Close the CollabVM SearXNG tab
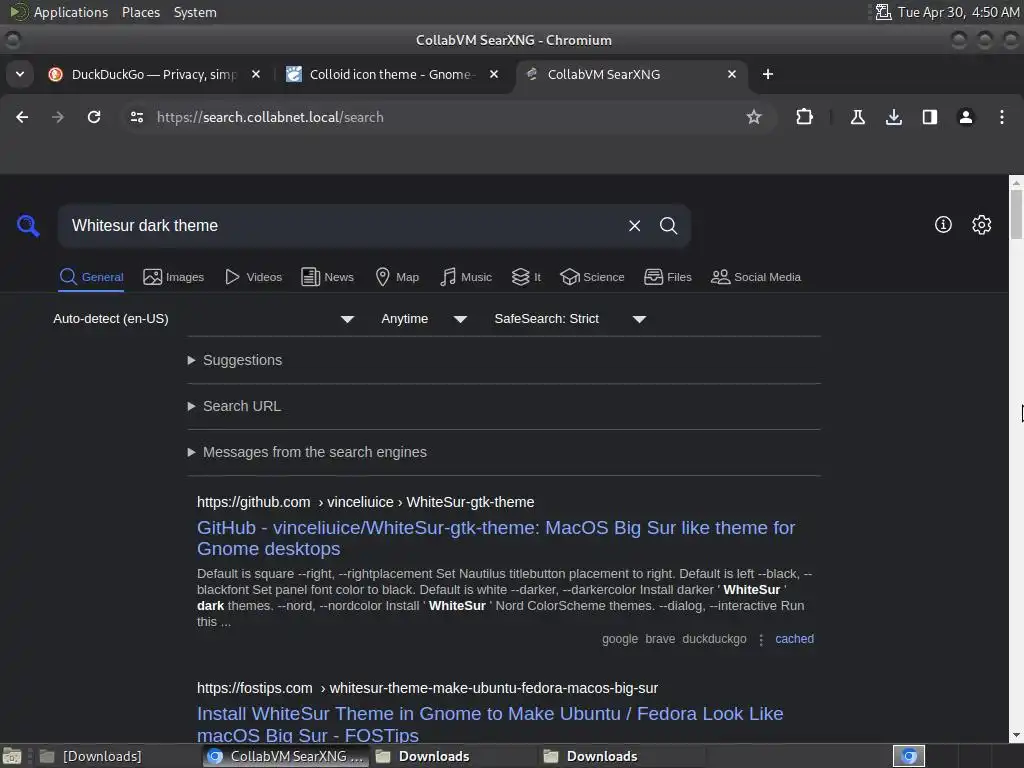This screenshot has height=768, width=1024. point(732,74)
